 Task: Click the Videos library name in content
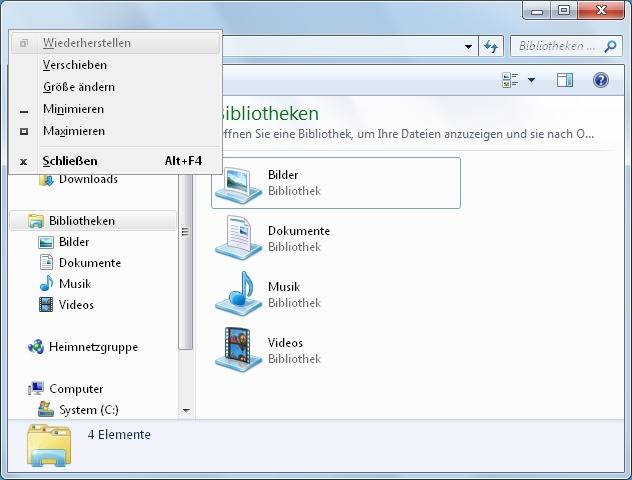(285, 343)
